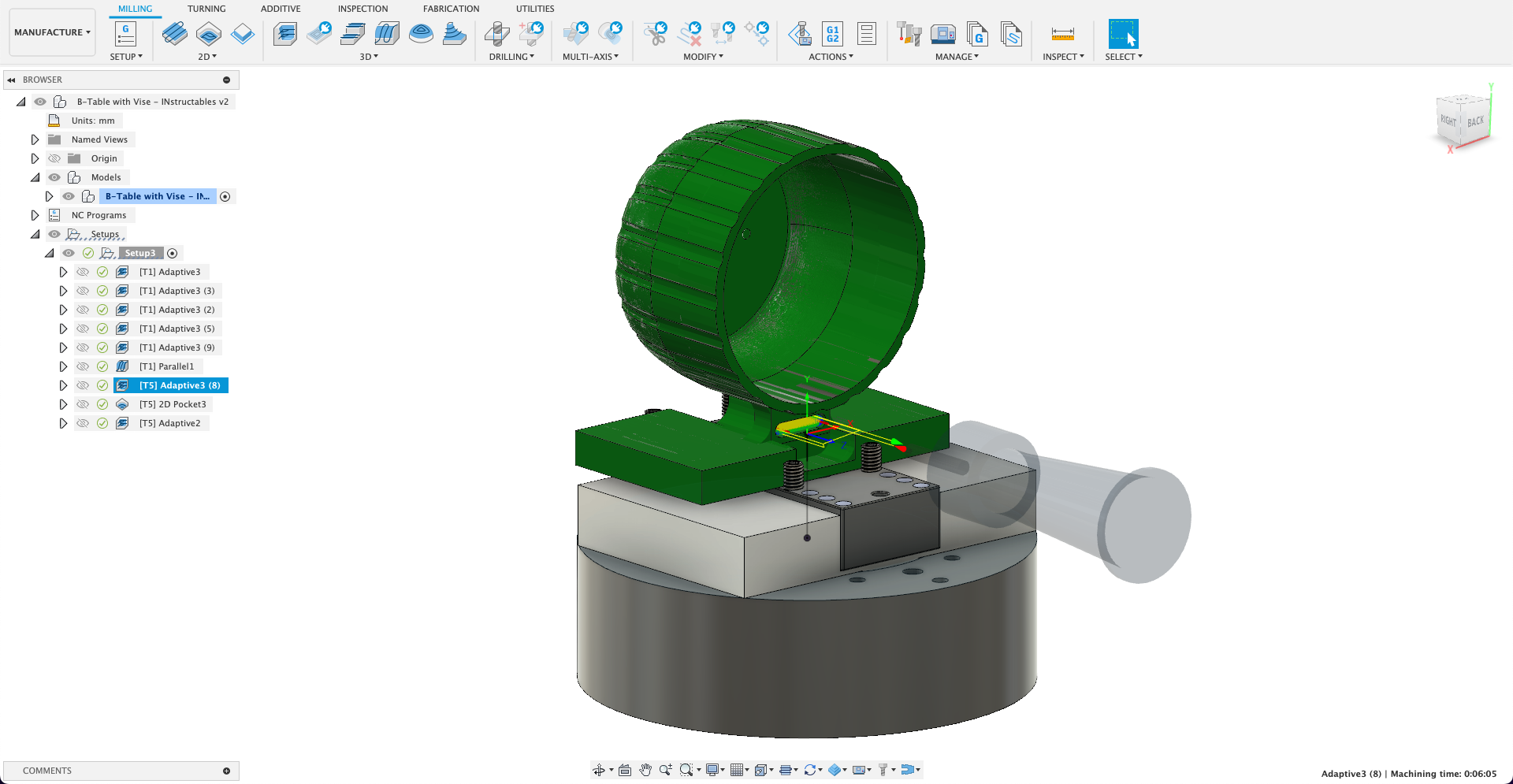This screenshot has height=784, width=1513.
Task: Toggle Setups folder visibility eye
Action: (54, 234)
